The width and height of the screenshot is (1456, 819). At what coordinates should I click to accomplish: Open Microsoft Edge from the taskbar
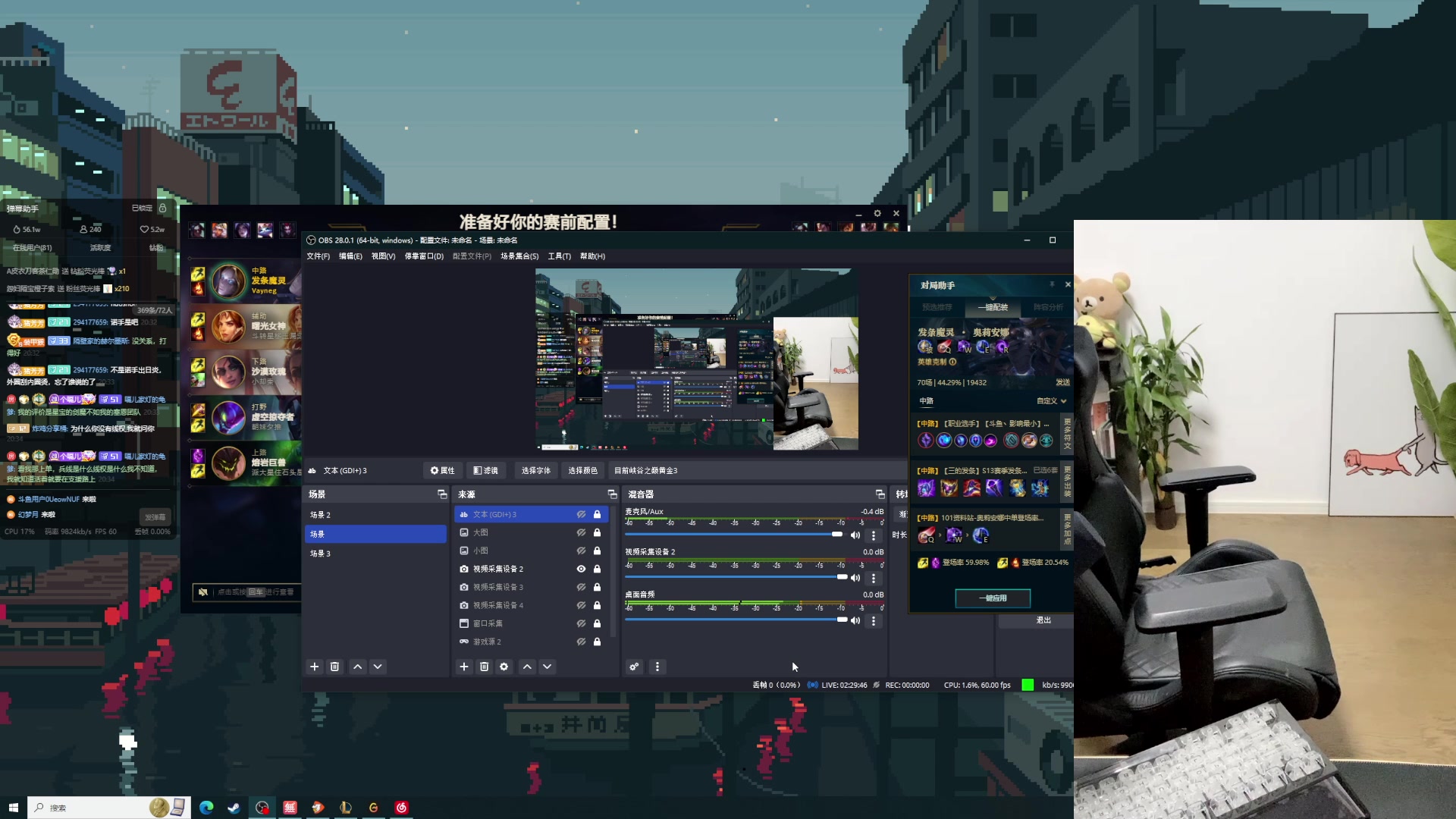click(206, 808)
